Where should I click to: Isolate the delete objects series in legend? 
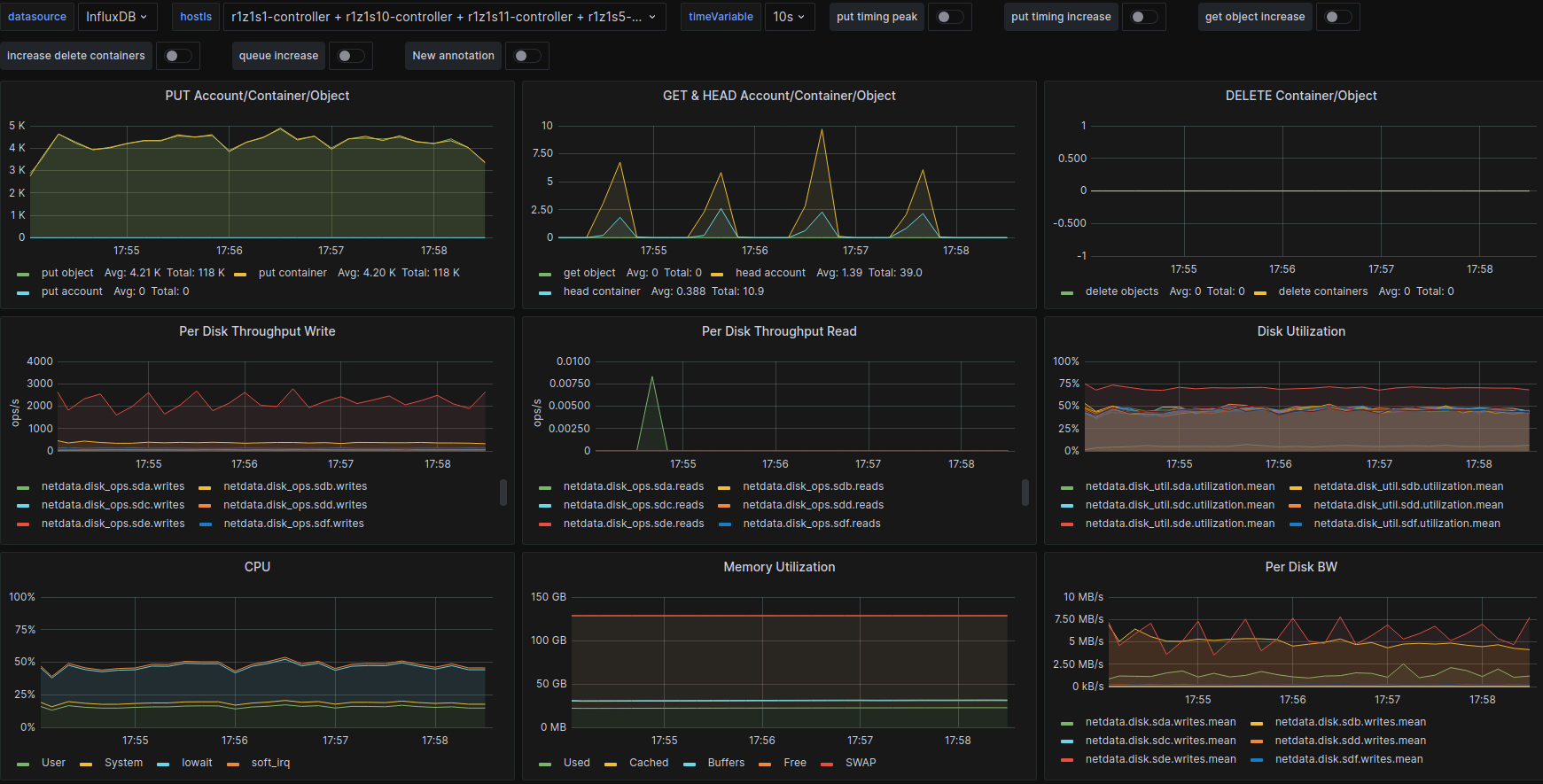[x=1121, y=291]
